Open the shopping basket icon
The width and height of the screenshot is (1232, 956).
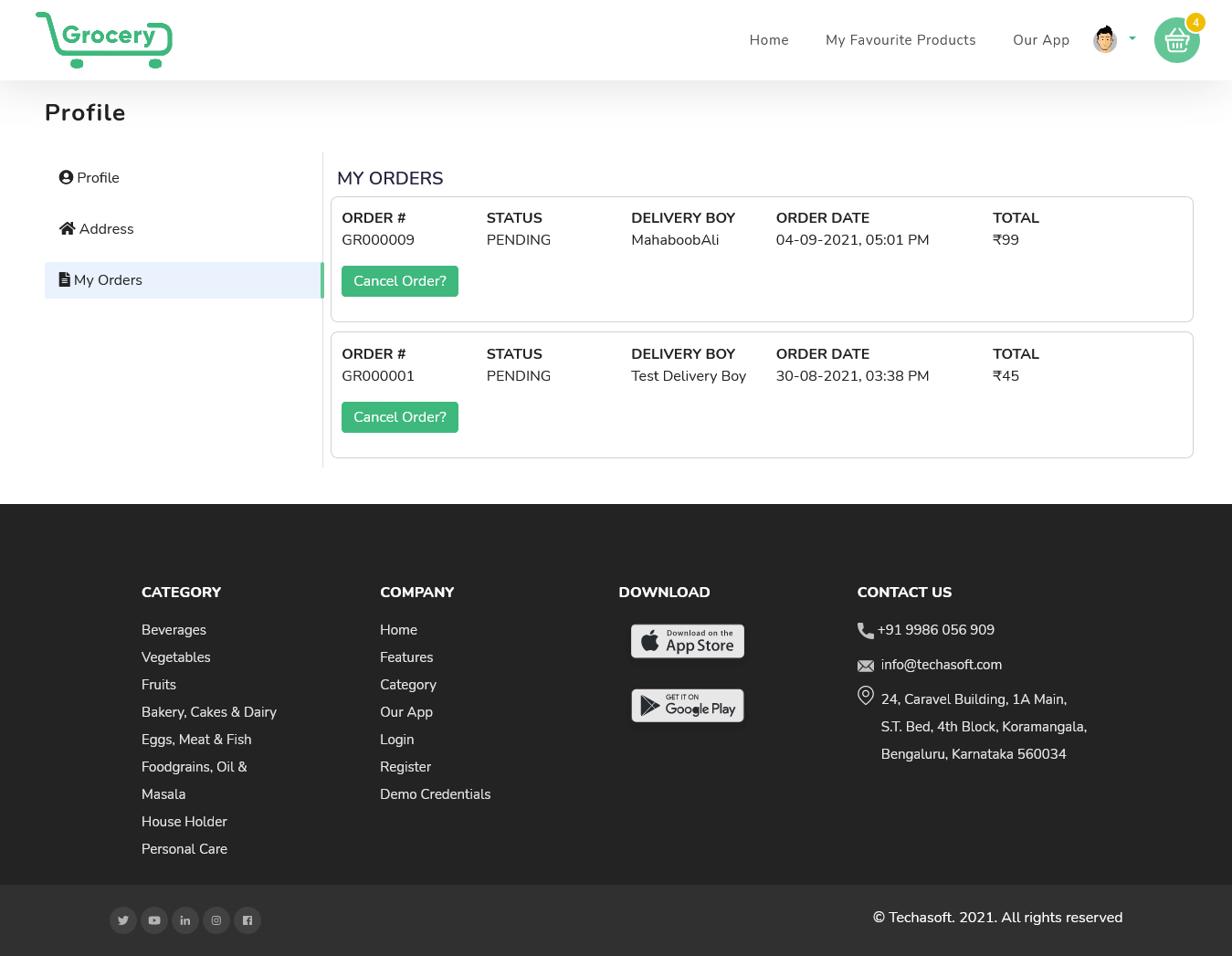(1177, 40)
